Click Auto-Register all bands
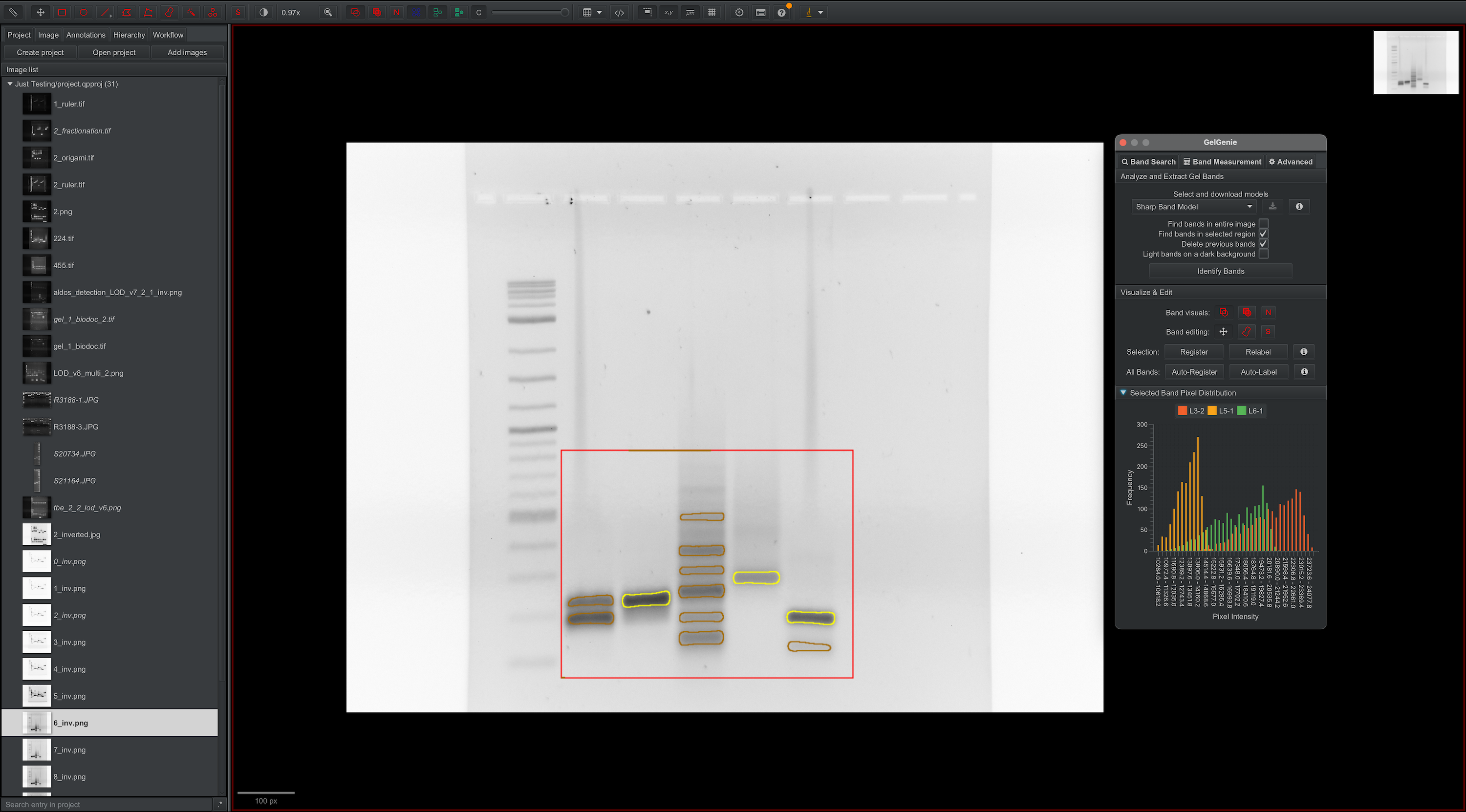 [1194, 371]
